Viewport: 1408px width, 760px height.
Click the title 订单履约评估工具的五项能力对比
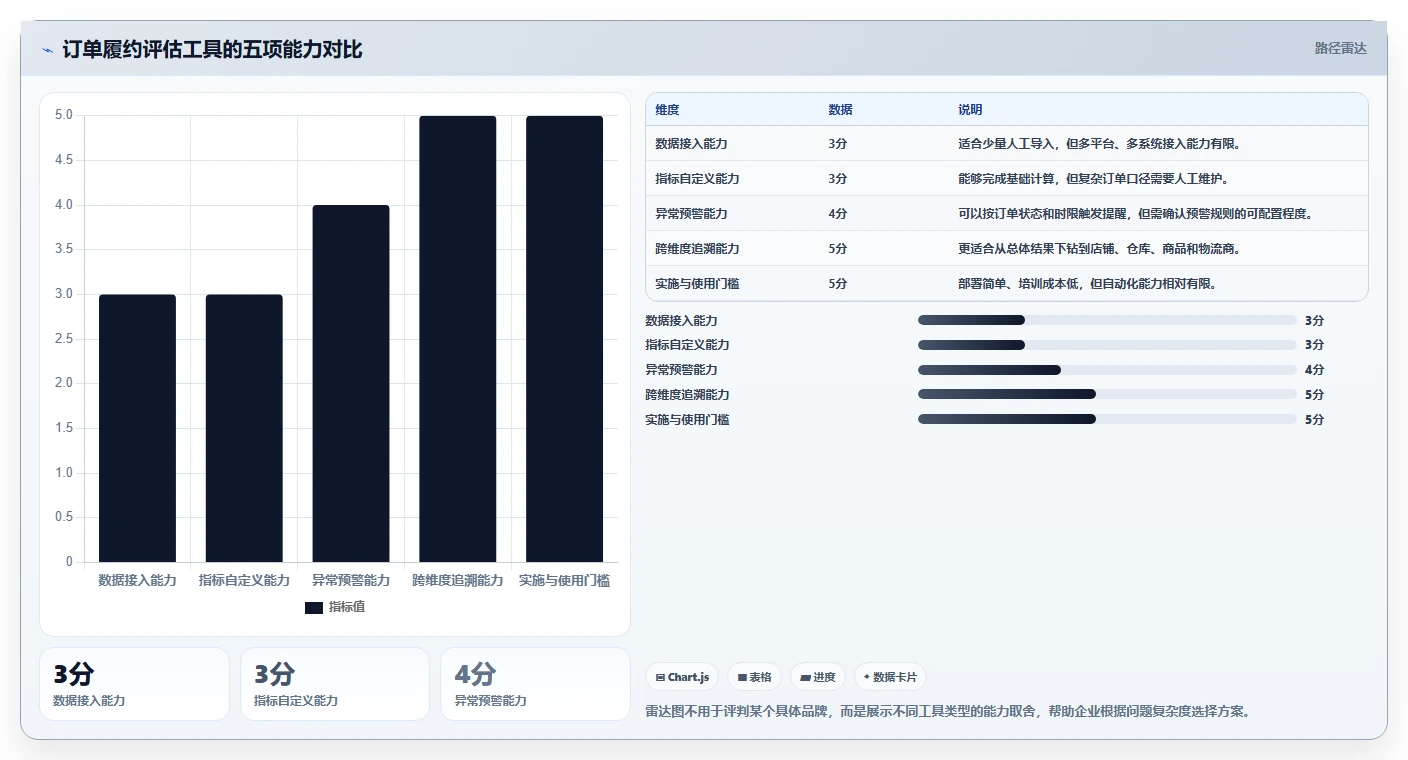(x=212, y=49)
